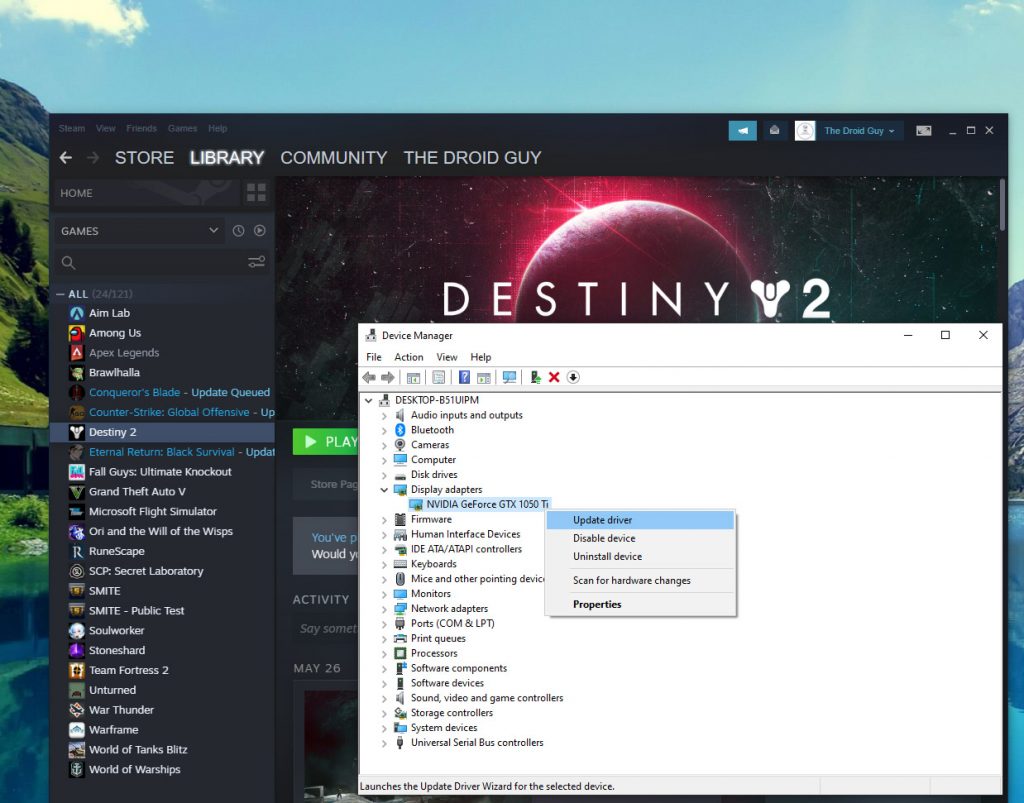Click the ready to play filter icon
1024x803 pixels.
pyautogui.click(x=260, y=230)
